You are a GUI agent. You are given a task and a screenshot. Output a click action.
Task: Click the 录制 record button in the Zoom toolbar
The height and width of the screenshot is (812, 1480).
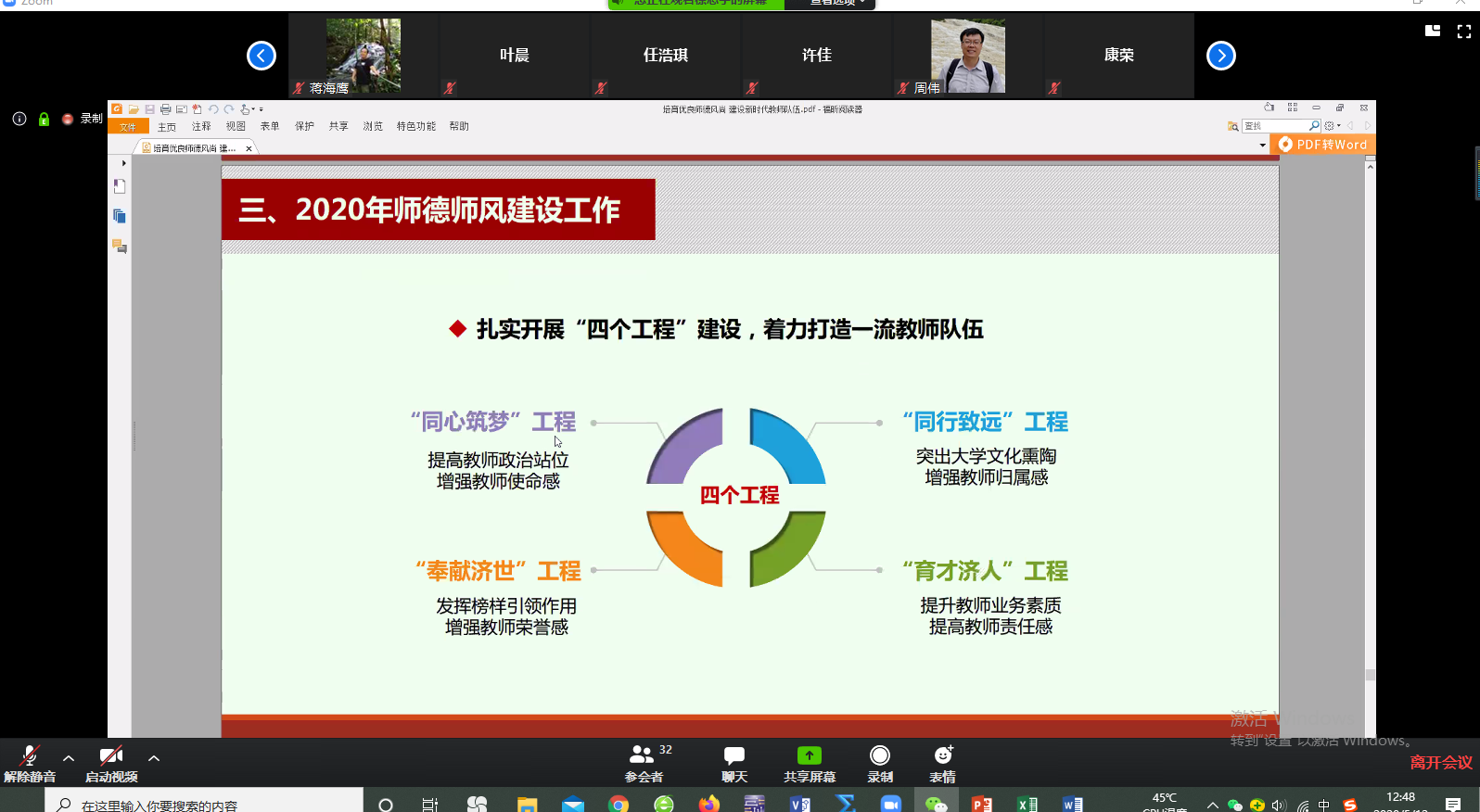pos(880,764)
